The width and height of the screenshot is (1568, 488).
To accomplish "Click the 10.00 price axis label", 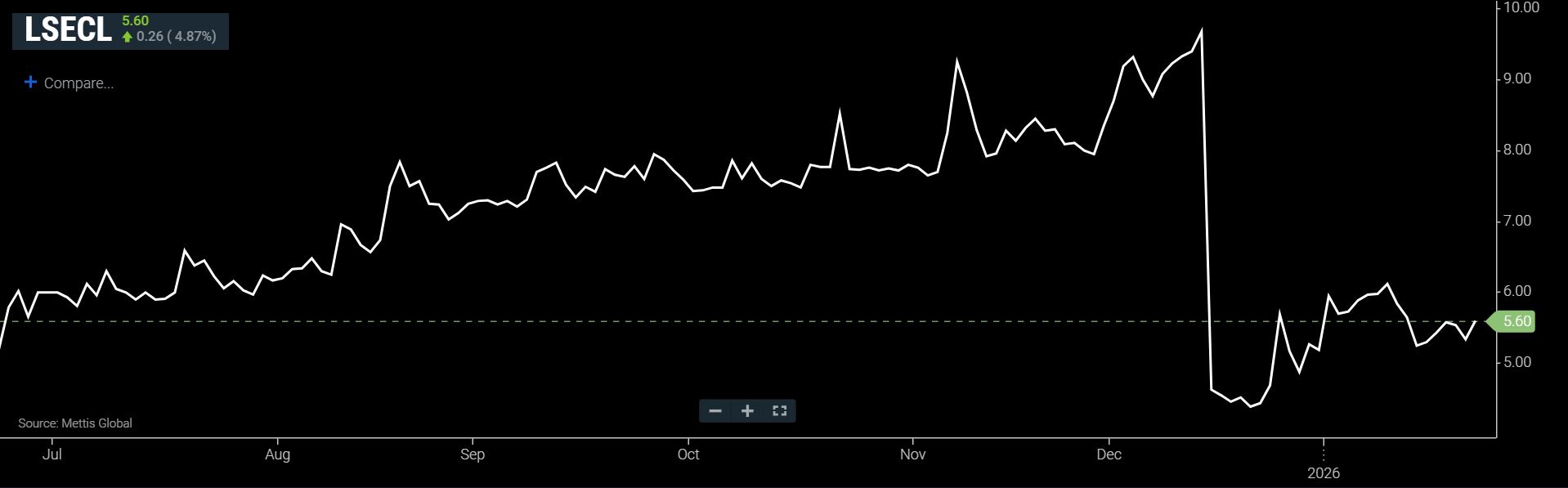I will tap(1521, 7).
